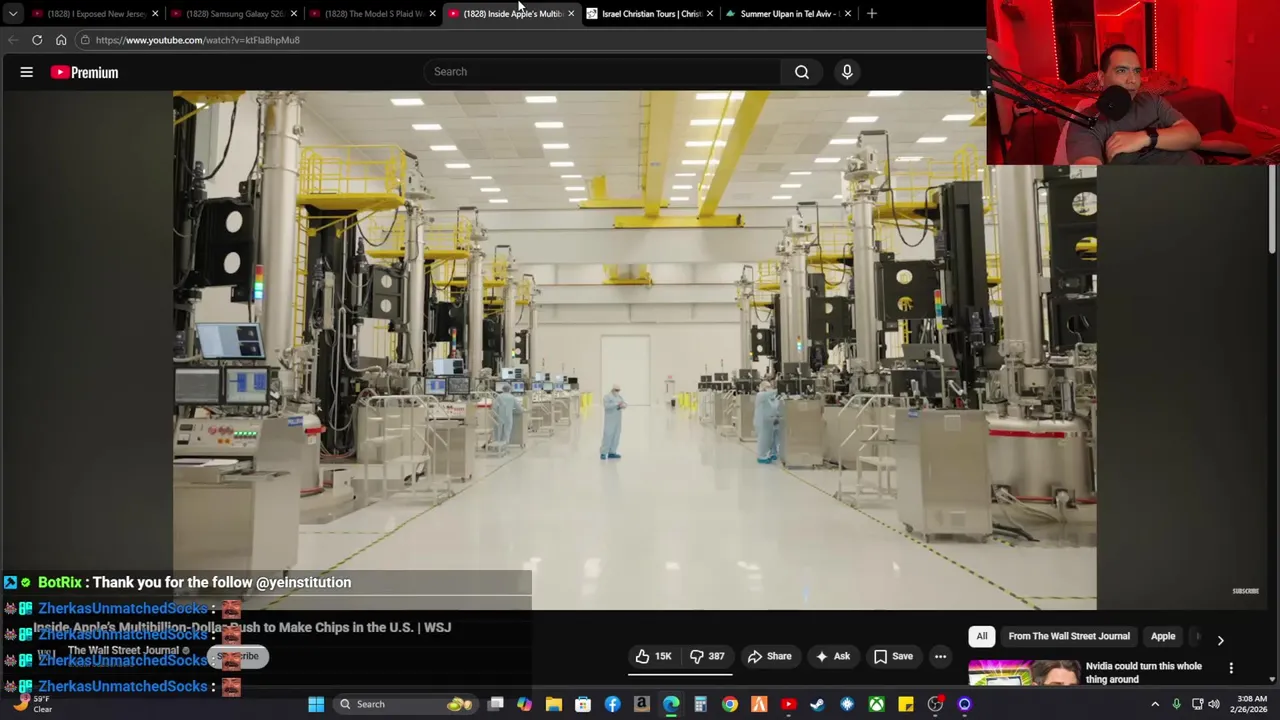
Task: Expand the system tray hidden icons chevron
Action: click(1155, 704)
